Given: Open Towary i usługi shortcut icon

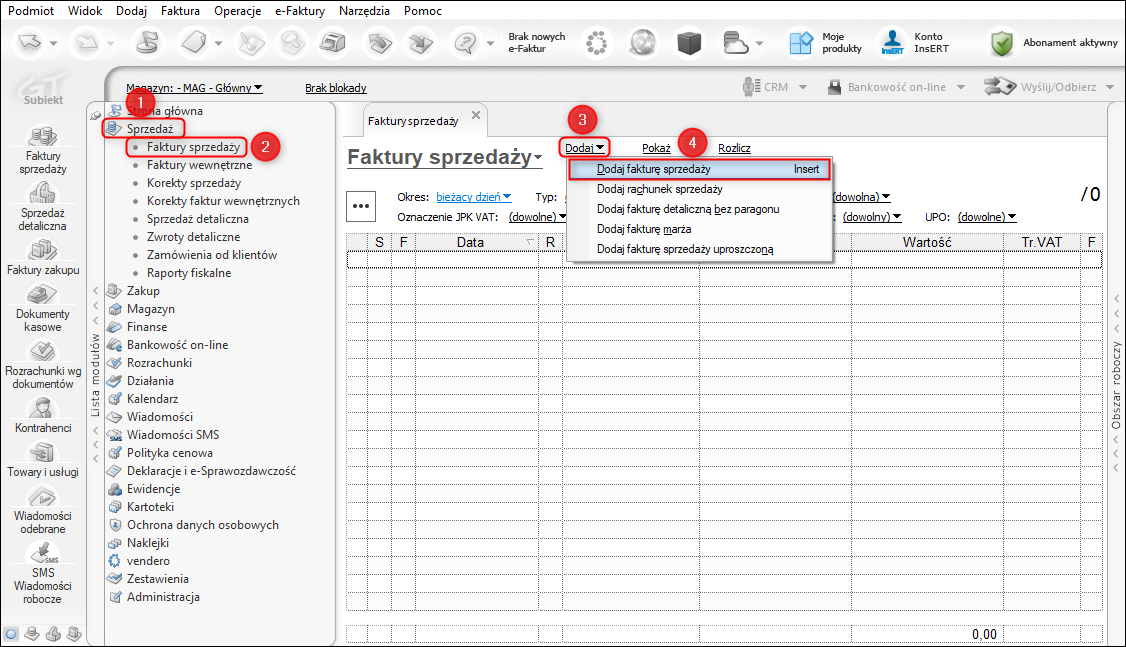Looking at the screenshot, I should pyautogui.click(x=43, y=453).
